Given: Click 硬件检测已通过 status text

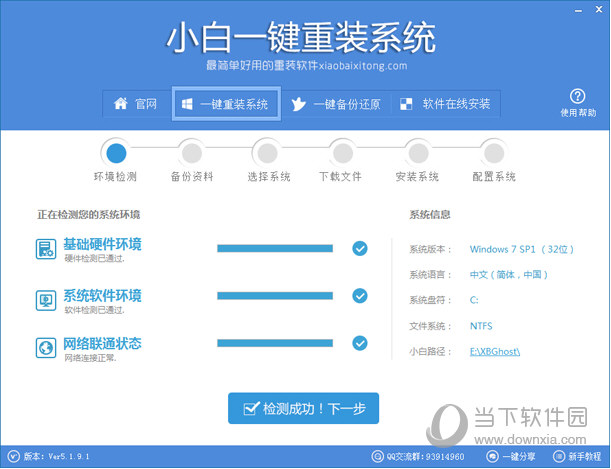Looking at the screenshot, I should (94, 258).
